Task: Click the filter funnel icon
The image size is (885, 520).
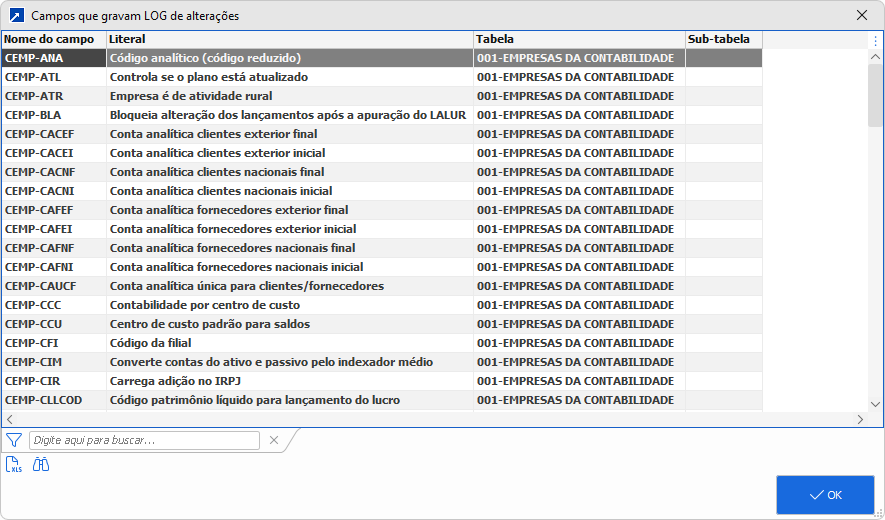Action: (x=14, y=440)
